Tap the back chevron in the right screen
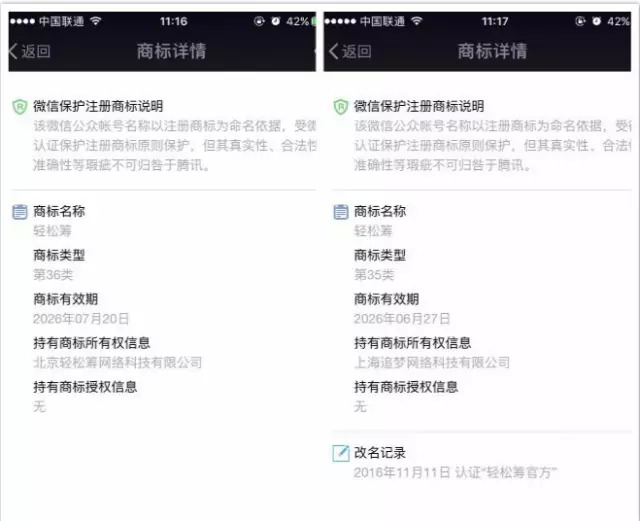Viewport: 640px width, 521px height. [x=333, y=51]
